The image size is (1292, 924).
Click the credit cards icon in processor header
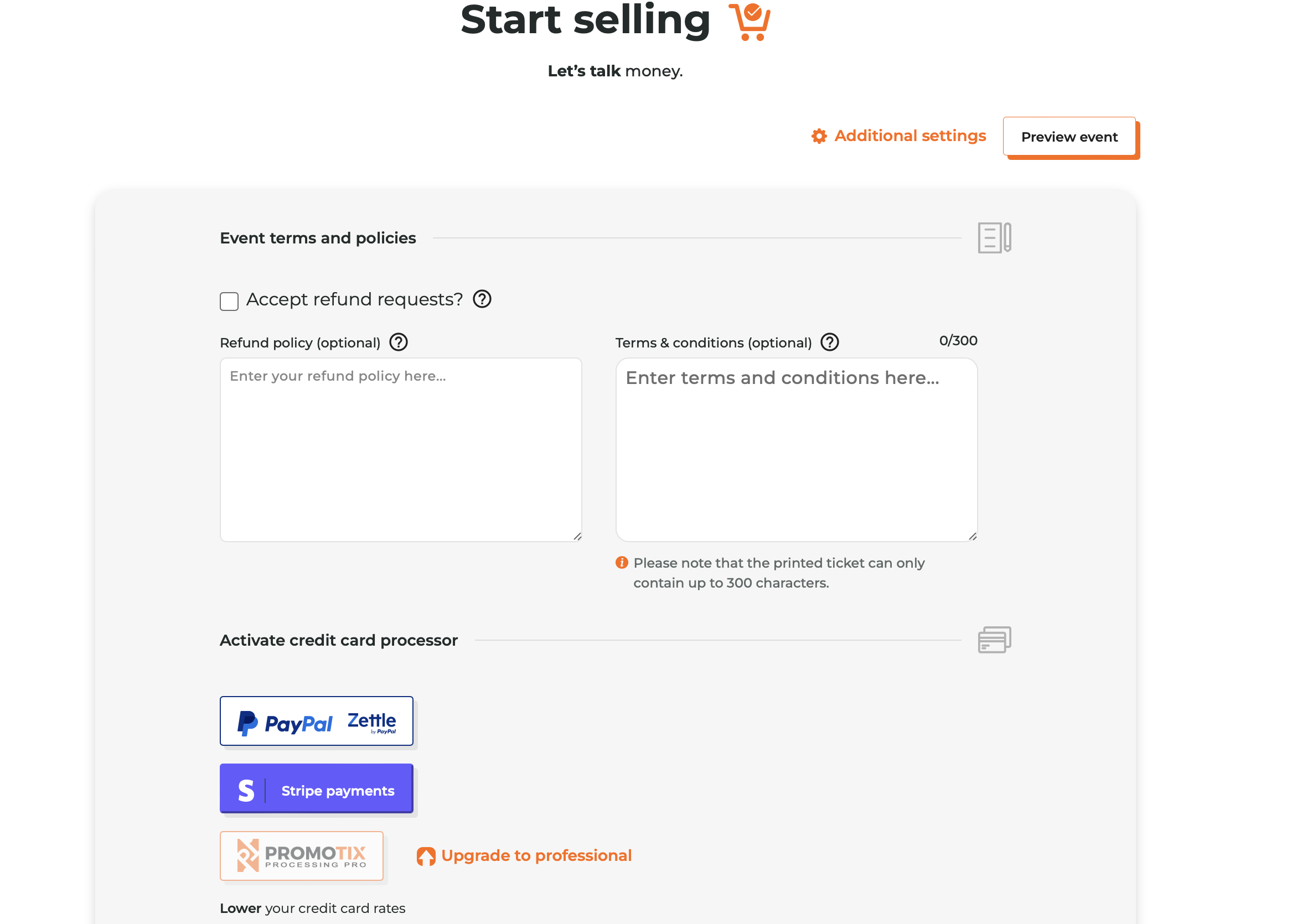[x=994, y=640]
